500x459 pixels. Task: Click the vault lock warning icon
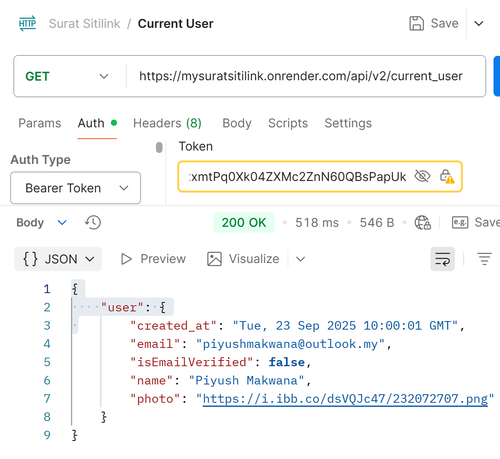447,176
